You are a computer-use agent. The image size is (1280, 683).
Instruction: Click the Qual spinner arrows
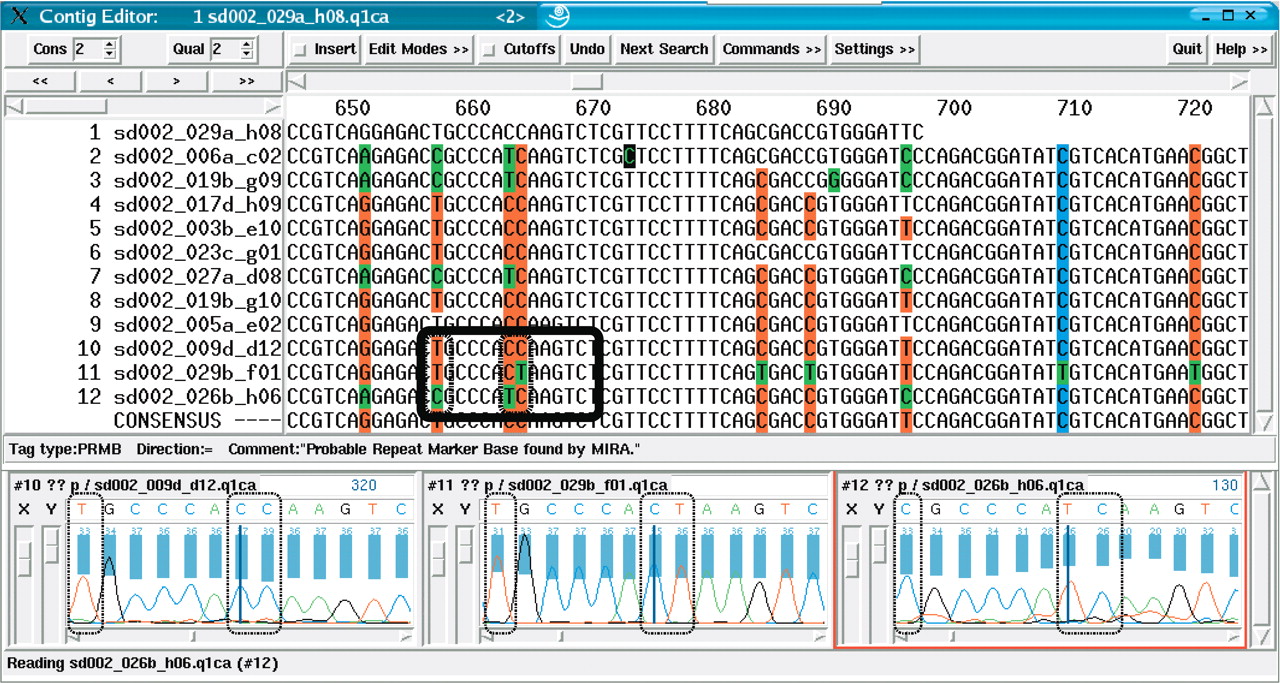(x=246, y=49)
